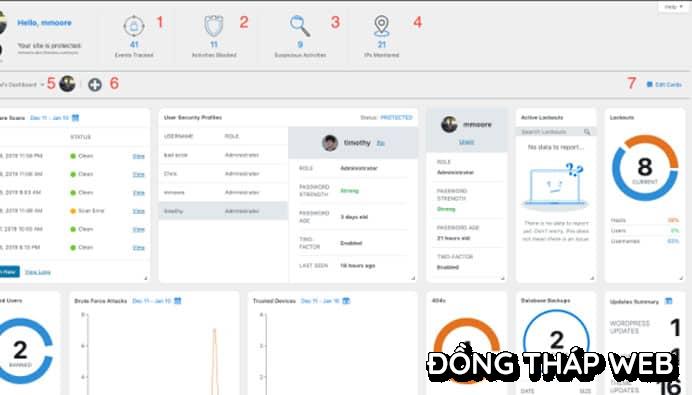Screen dimensions: 692x395
Task: Click resize handle of Active Lockouts card
Action: (x=592, y=278)
